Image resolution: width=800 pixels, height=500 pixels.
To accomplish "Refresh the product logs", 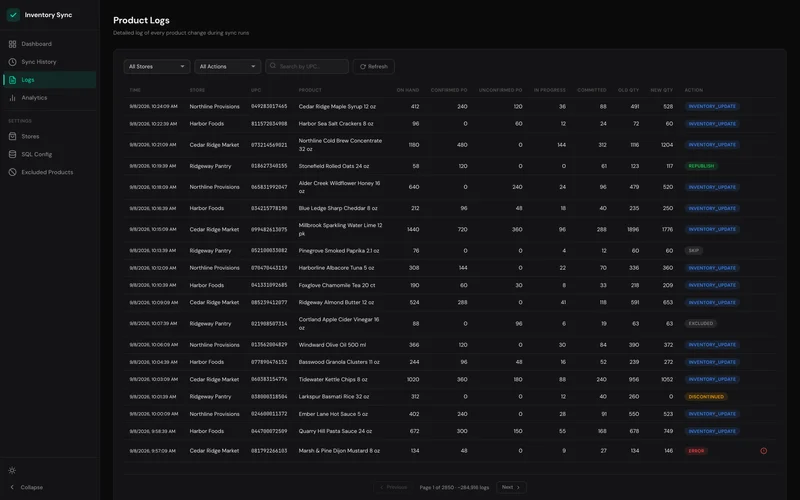I will (x=373, y=66).
